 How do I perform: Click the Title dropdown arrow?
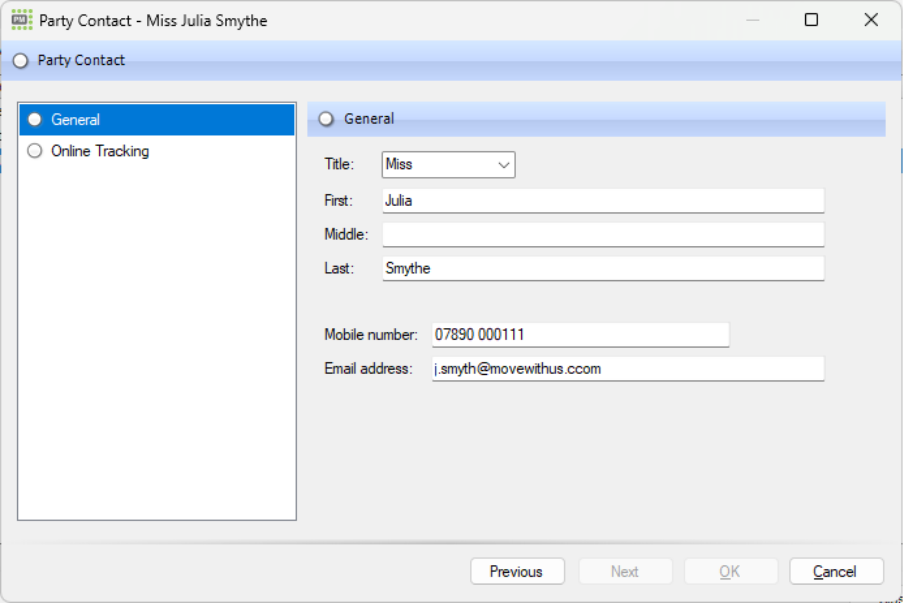point(504,164)
